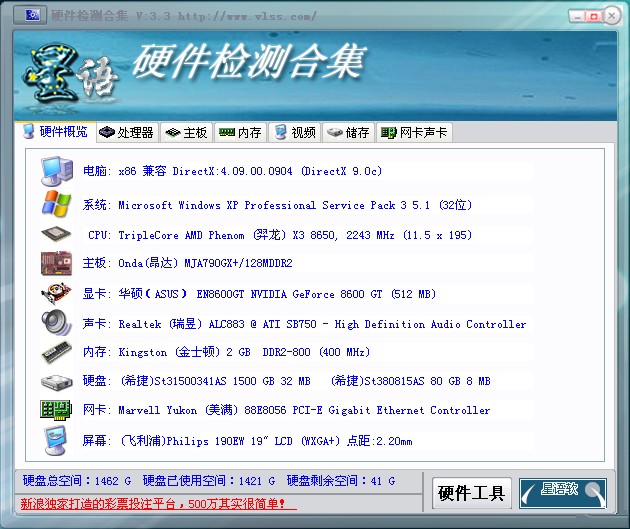Click the 硬盘总空间 1462 G status text
Screen dimensions: 630x529
[77, 480]
